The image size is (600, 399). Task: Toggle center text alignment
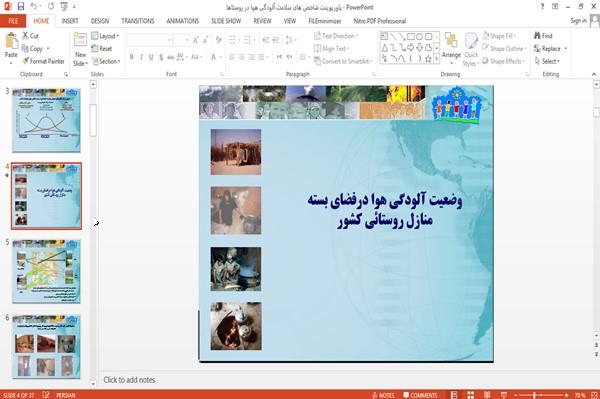pos(241,57)
